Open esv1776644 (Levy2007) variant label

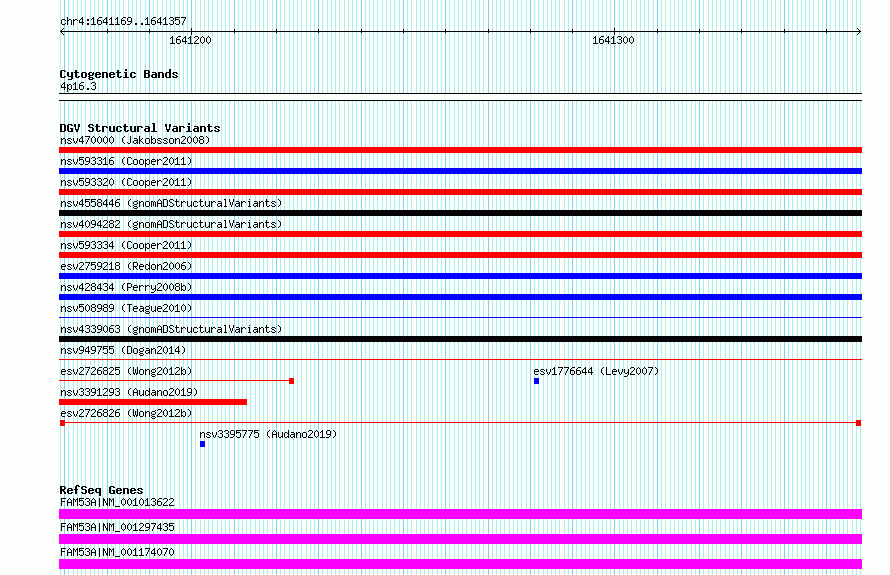(x=596, y=371)
